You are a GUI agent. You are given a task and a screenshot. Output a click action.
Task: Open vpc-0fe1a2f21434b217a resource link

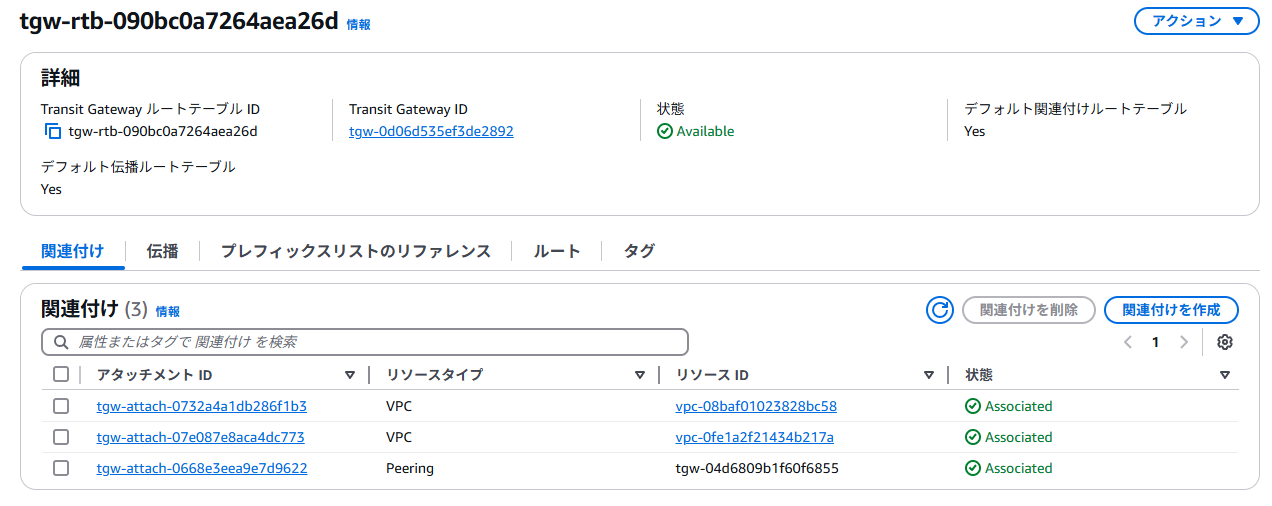(755, 437)
